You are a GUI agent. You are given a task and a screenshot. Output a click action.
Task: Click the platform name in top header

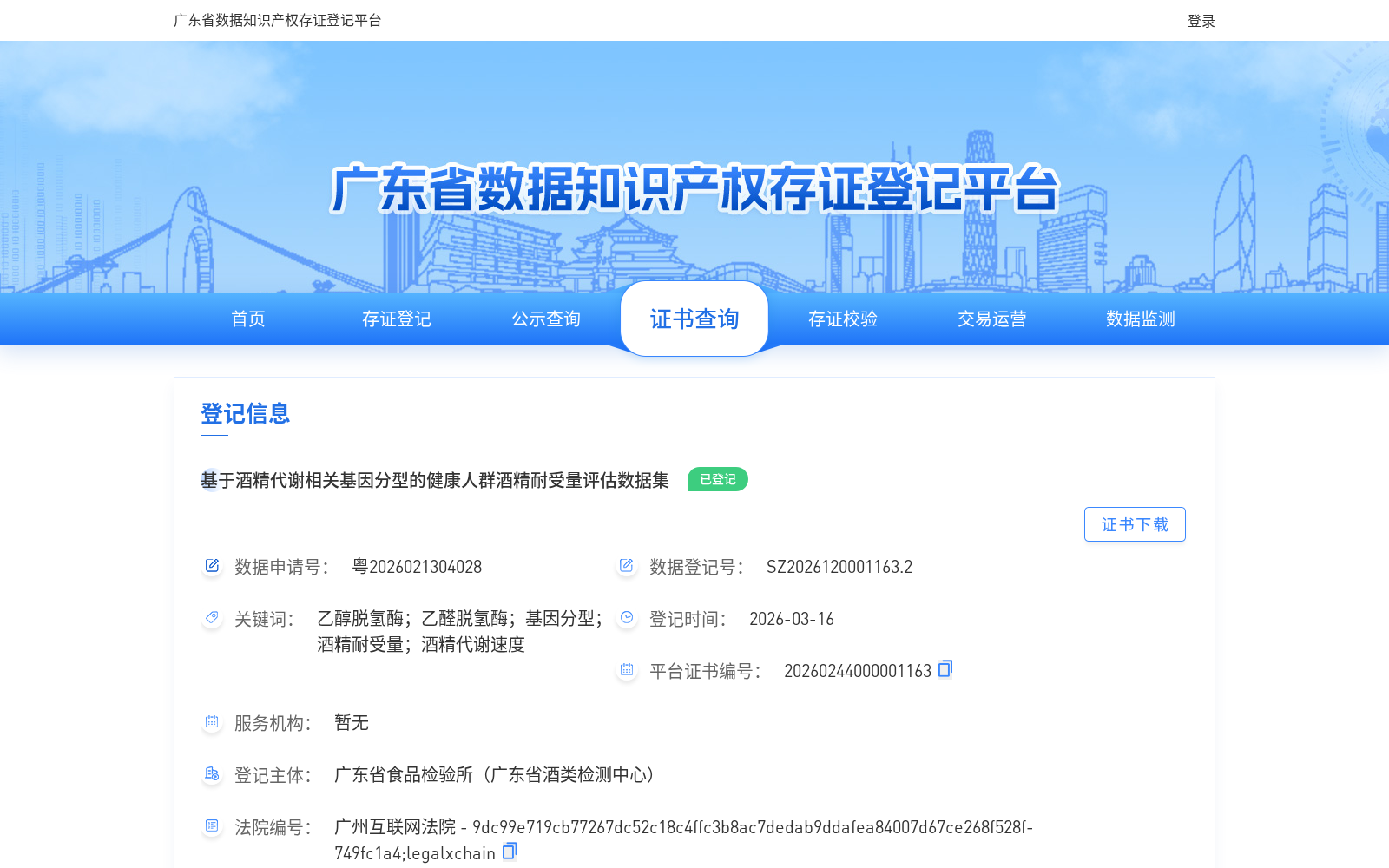click(x=278, y=20)
